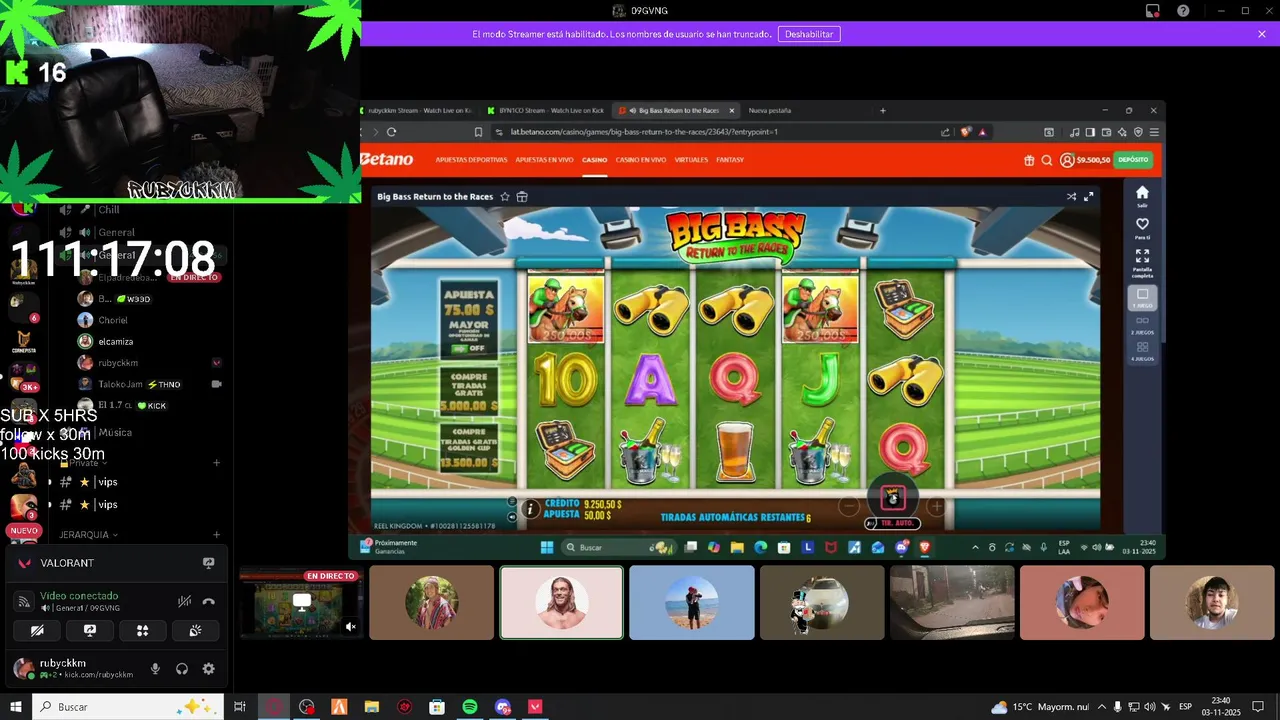Create channel in JERARQUIA category

click(x=217, y=535)
